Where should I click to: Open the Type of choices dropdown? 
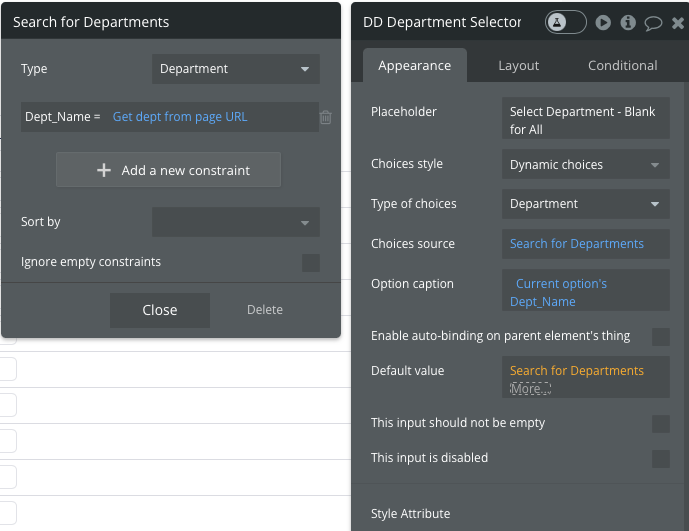[585, 204]
